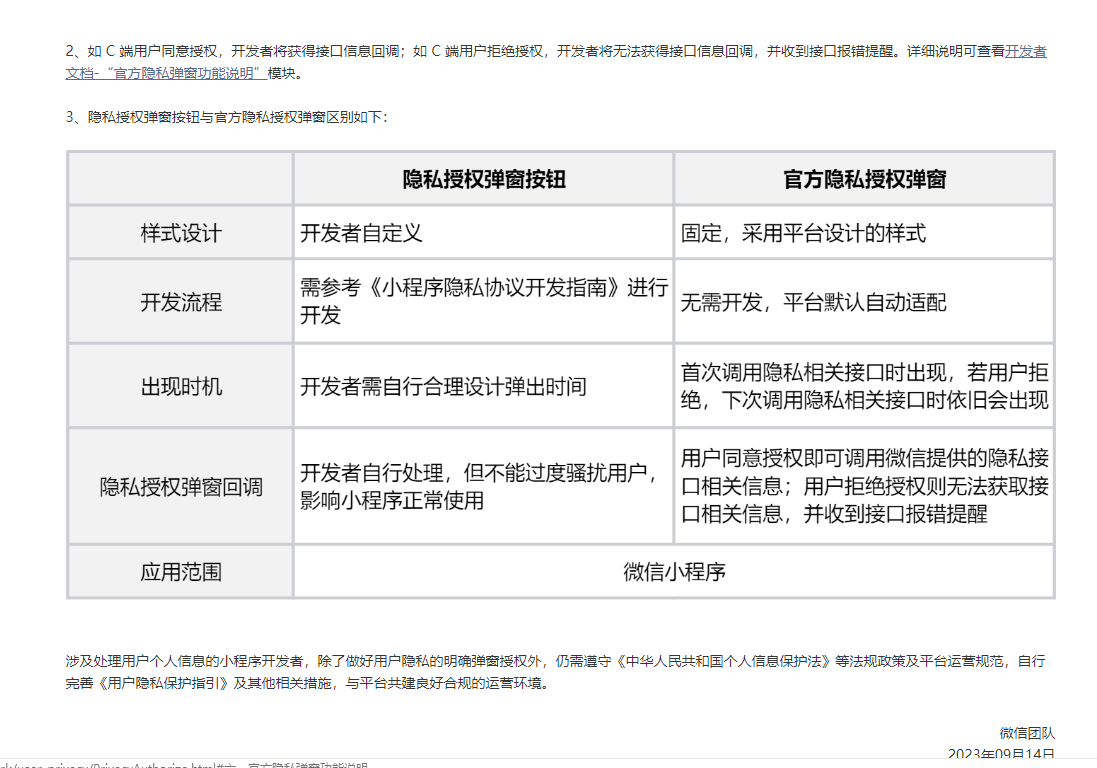The image size is (1097, 768).
Task: Select the 无需开发，平台默认自动适配 cell
Action: tap(864, 302)
